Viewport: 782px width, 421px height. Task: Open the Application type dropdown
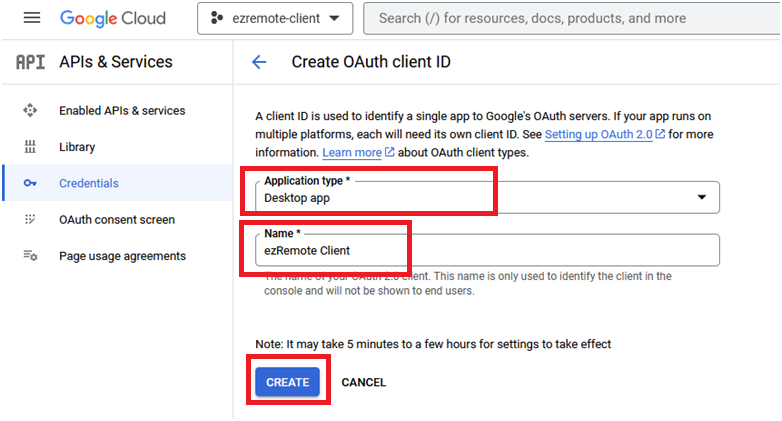click(487, 198)
